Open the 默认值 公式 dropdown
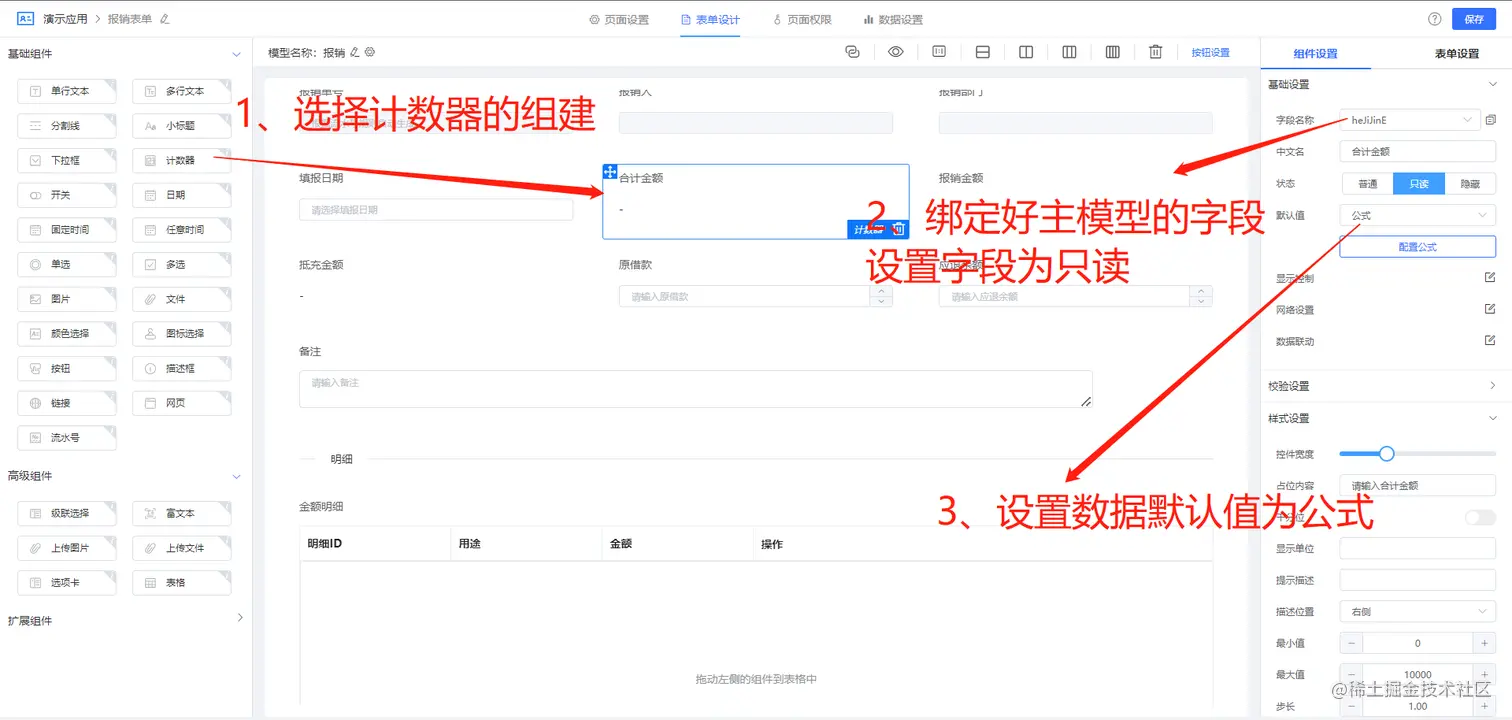The image size is (1512, 720). point(1418,215)
